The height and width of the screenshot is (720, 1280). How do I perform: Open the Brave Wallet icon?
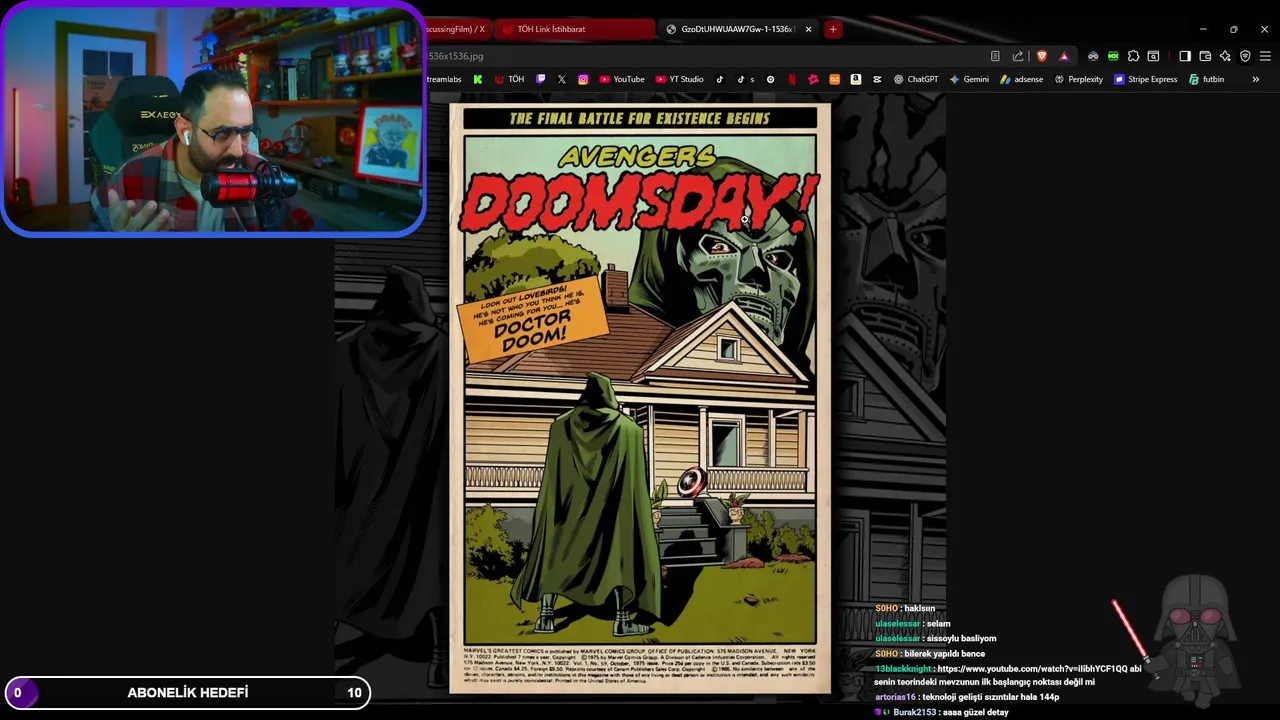click(x=1205, y=56)
